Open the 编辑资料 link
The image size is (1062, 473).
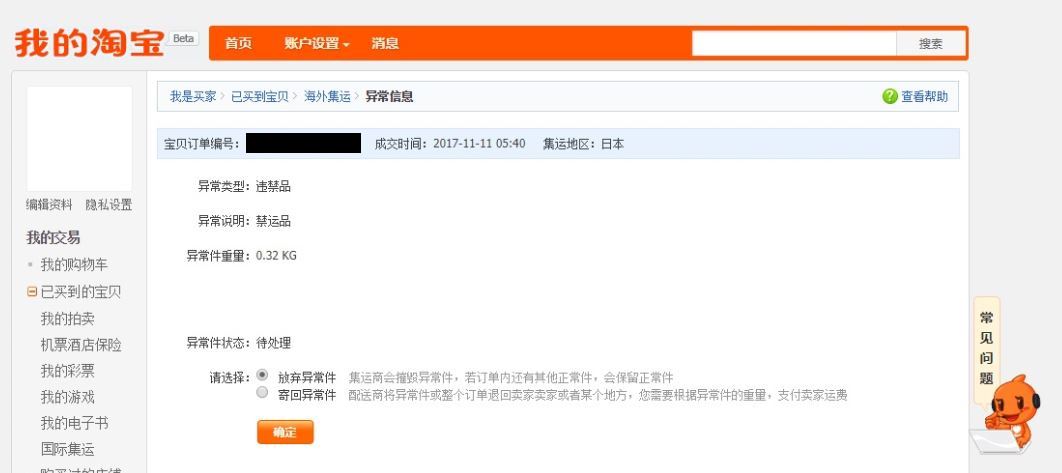click(x=49, y=205)
